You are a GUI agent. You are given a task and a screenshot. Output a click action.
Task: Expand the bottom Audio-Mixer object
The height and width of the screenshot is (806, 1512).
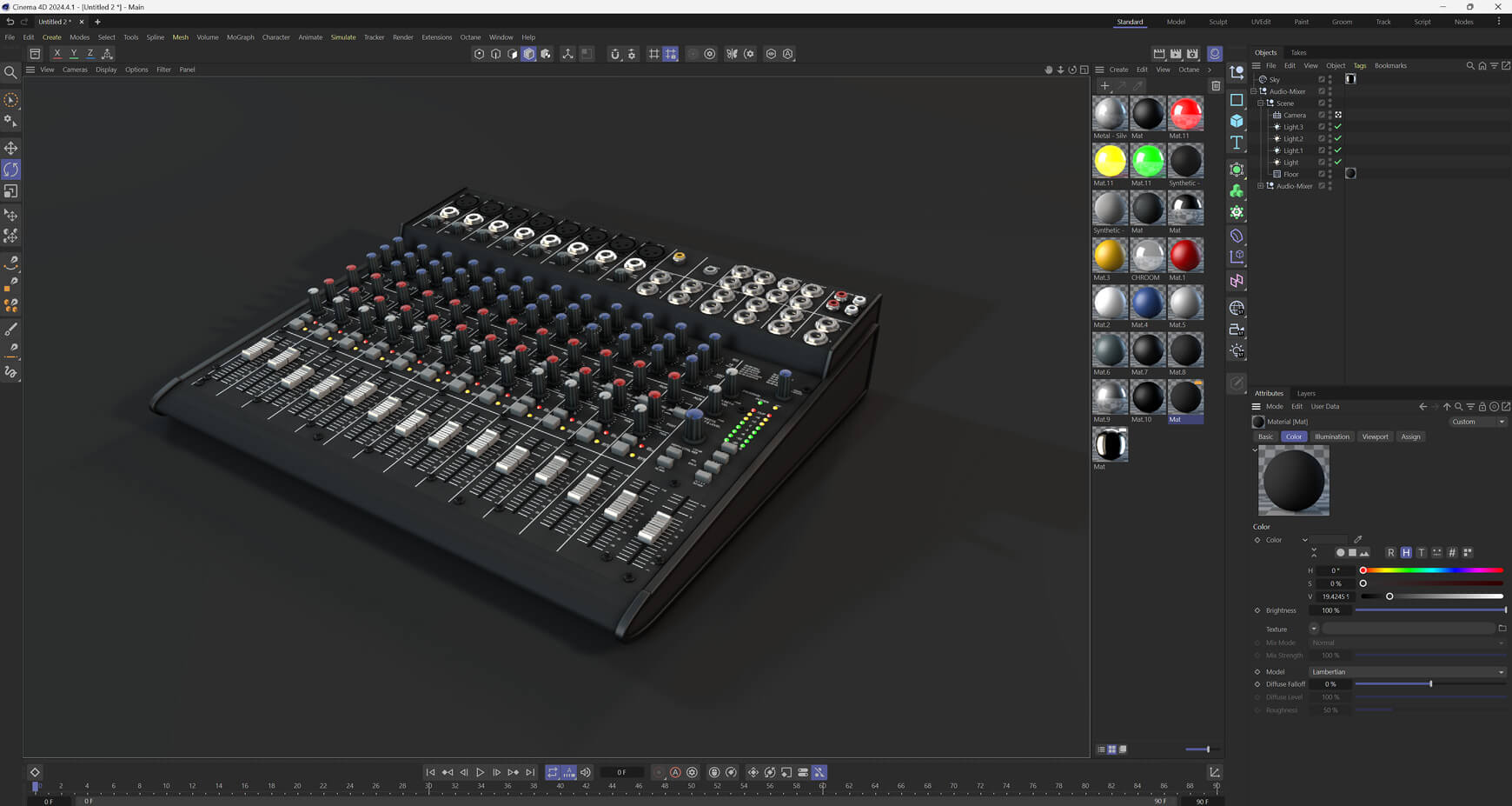1261,186
